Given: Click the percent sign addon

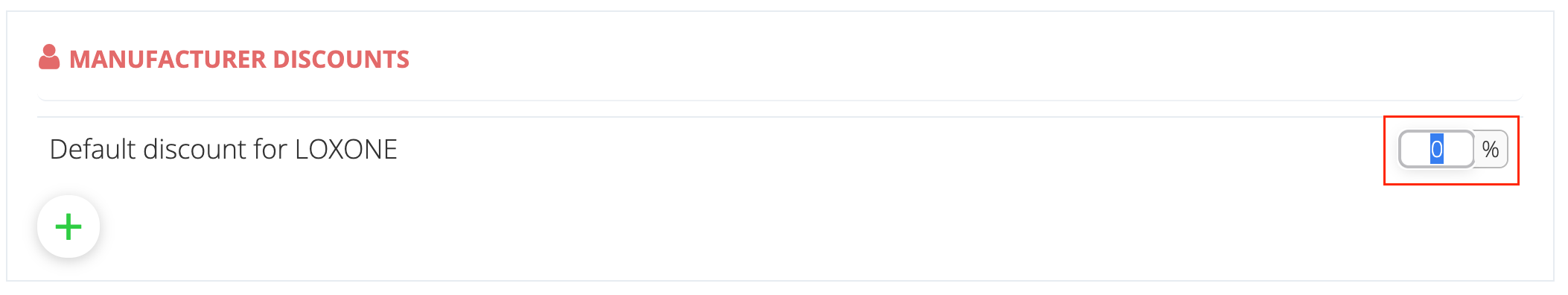Looking at the screenshot, I should click(x=1491, y=150).
